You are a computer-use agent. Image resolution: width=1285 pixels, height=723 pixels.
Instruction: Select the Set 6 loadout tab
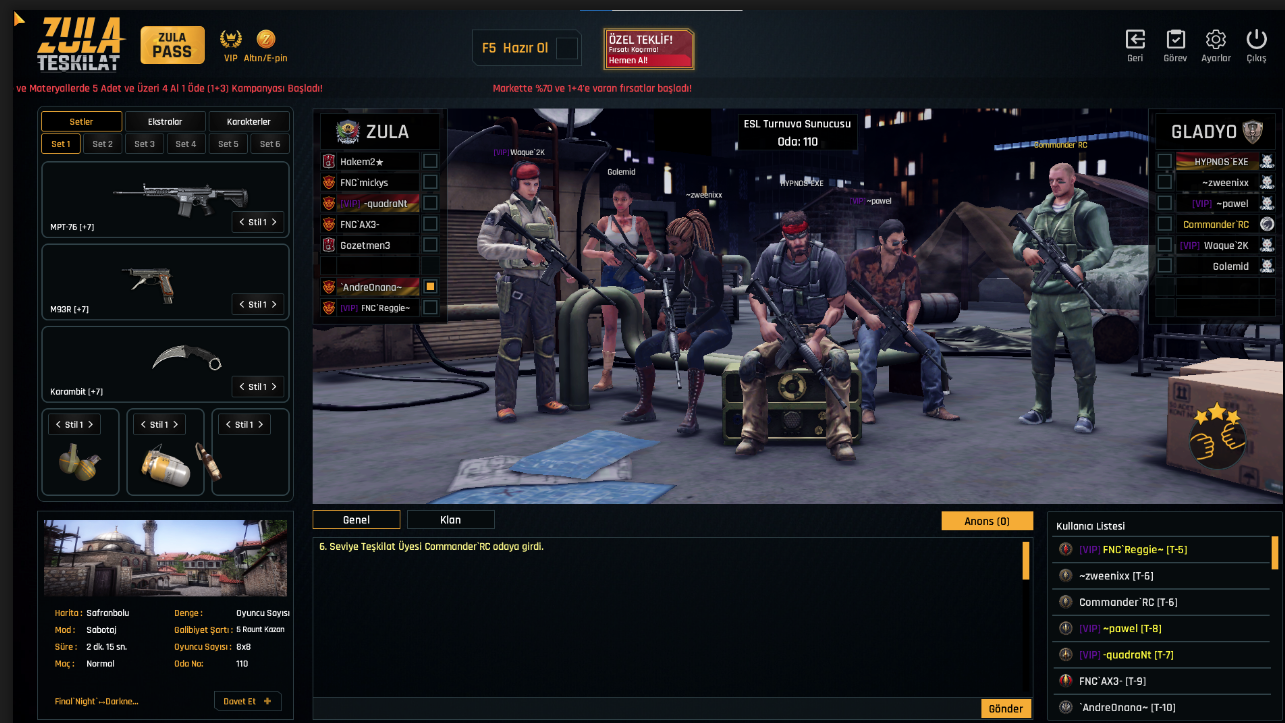(x=270, y=144)
